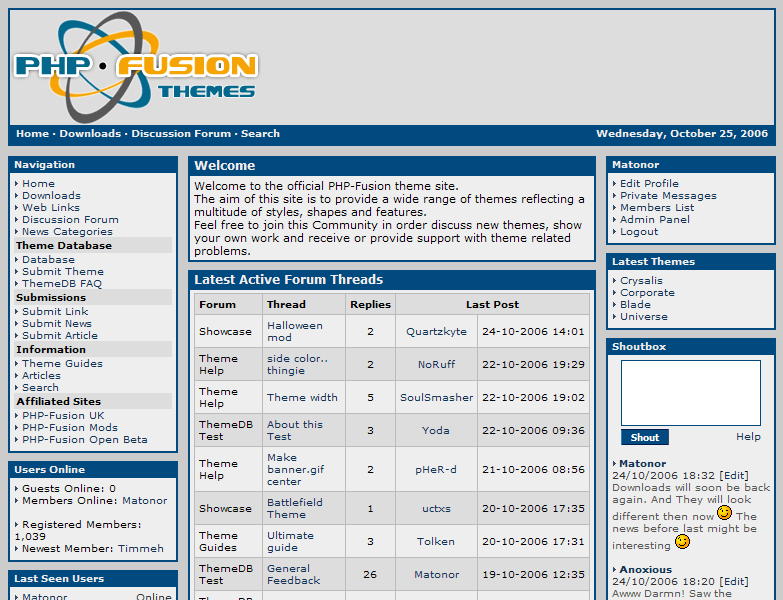Click the smiley emoticon after 'interesting'
The width and height of the screenshot is (783, 600).
click(x=682, y=542)
